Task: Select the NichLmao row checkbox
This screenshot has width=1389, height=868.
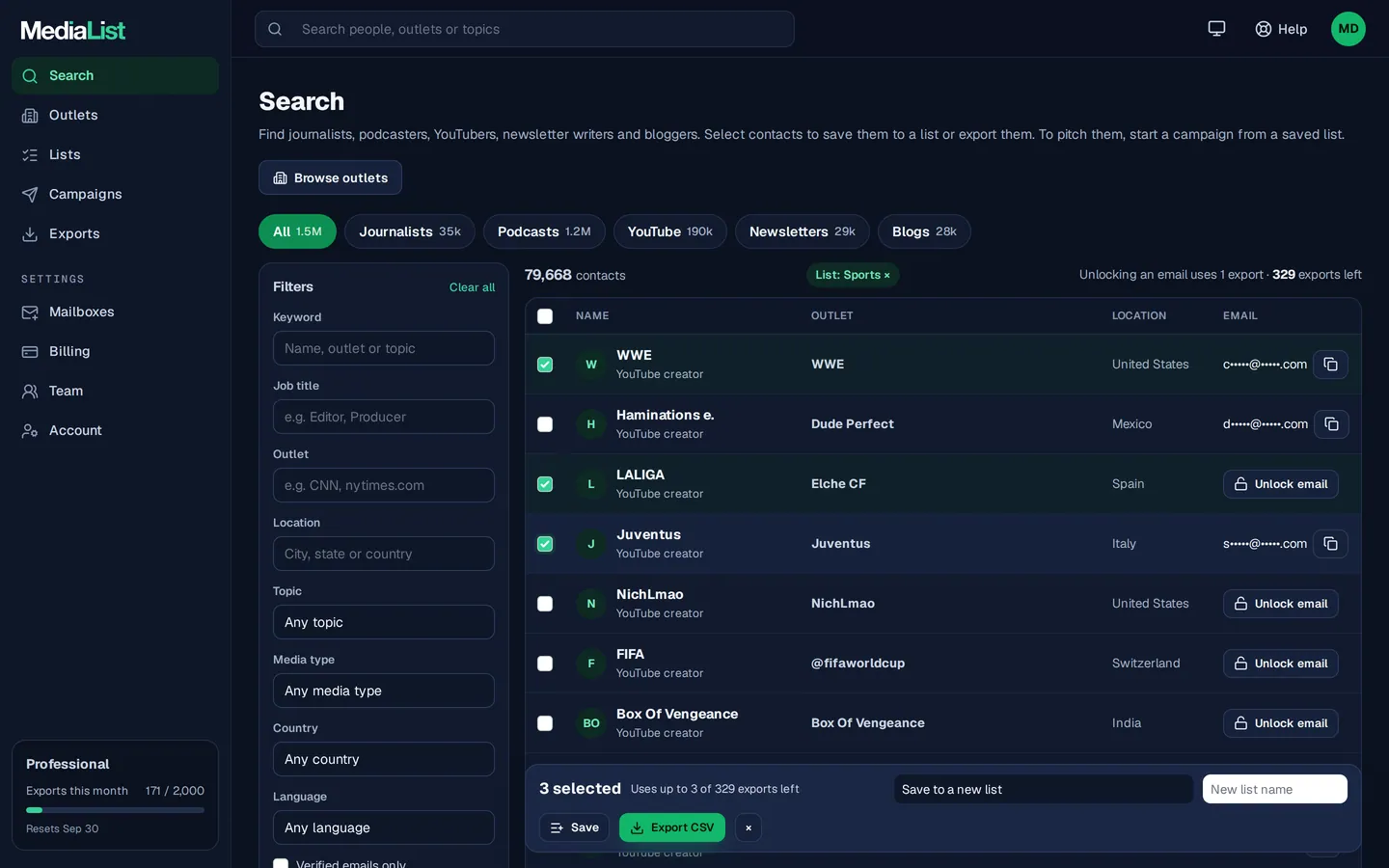Action: click(545, 604)
